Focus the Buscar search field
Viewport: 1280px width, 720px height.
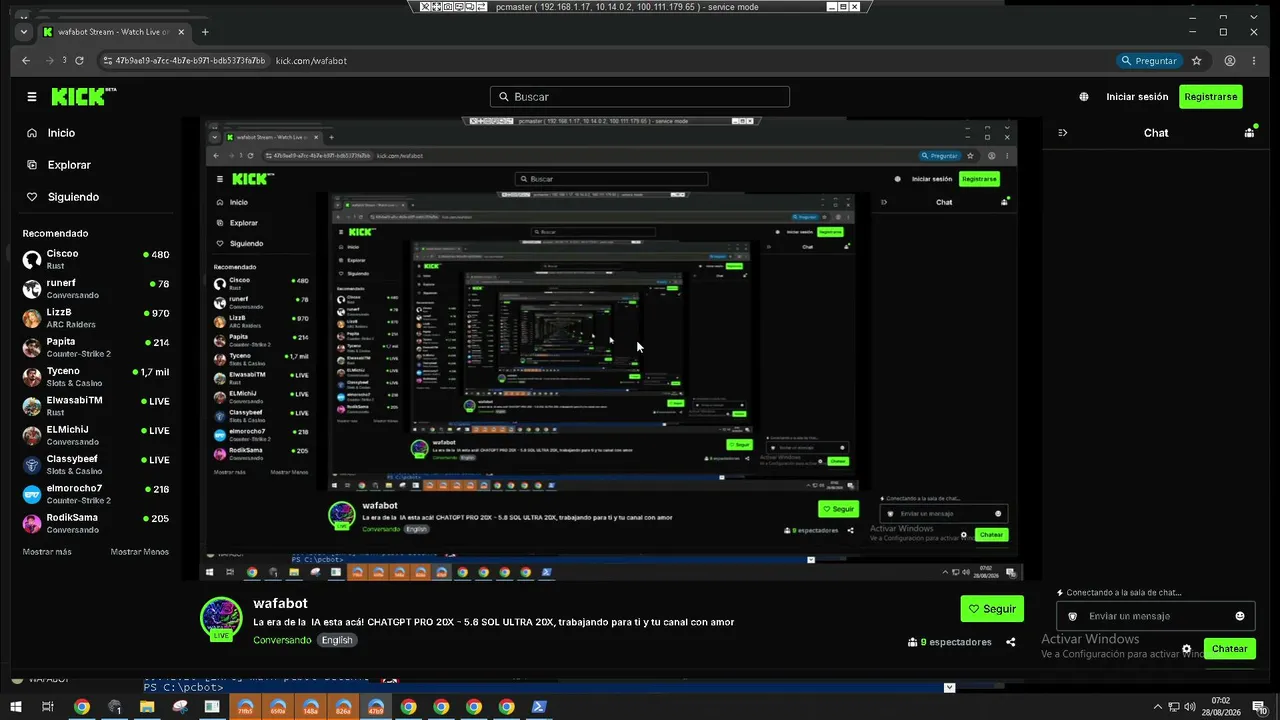click(640, 97)
